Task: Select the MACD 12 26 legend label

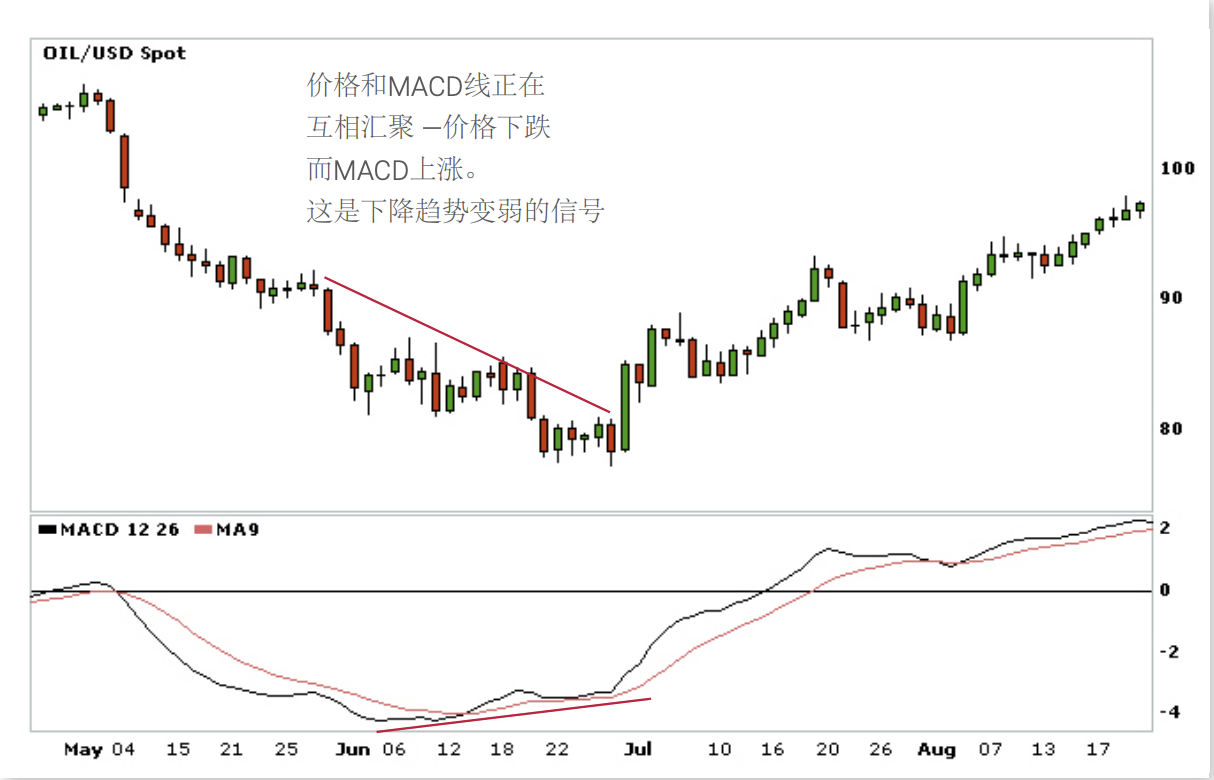Action: [119, 530]
